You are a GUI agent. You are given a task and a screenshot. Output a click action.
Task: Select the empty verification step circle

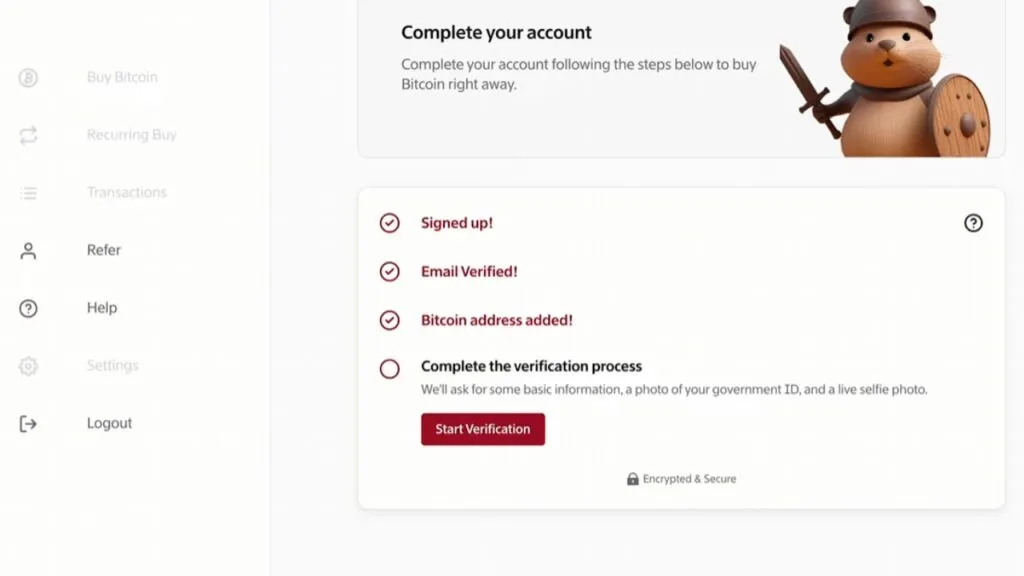pyautogui.click(x=390, y=369)
